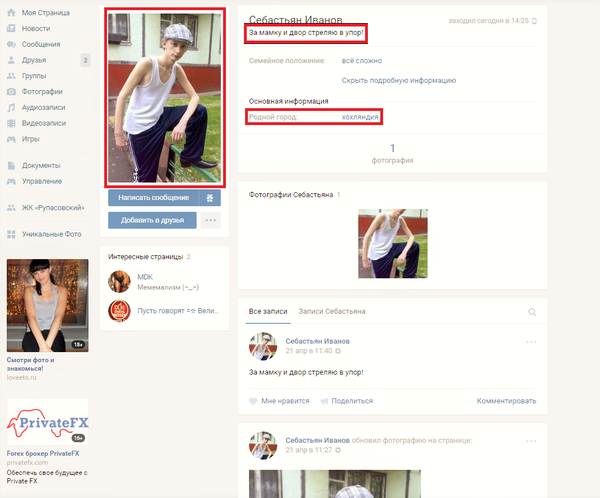The image size is (600, 498).
Task: Send a gift using the gift icon button
Action: click(x=210, y=198)
